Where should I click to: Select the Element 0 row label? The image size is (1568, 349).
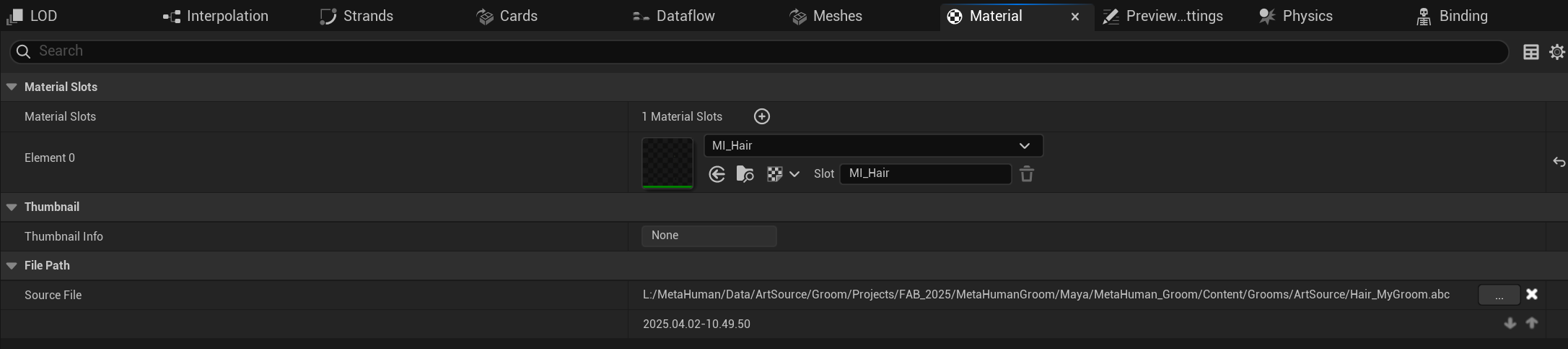(x=50, y=158)
